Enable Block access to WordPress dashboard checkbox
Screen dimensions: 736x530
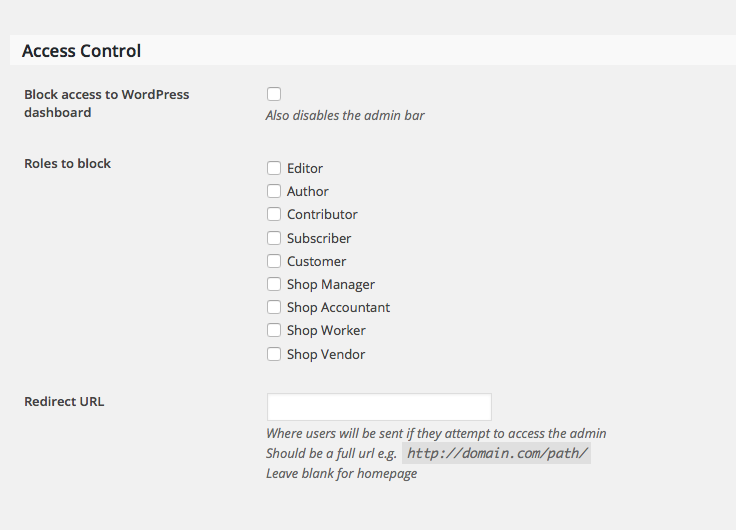click(274, 94)
